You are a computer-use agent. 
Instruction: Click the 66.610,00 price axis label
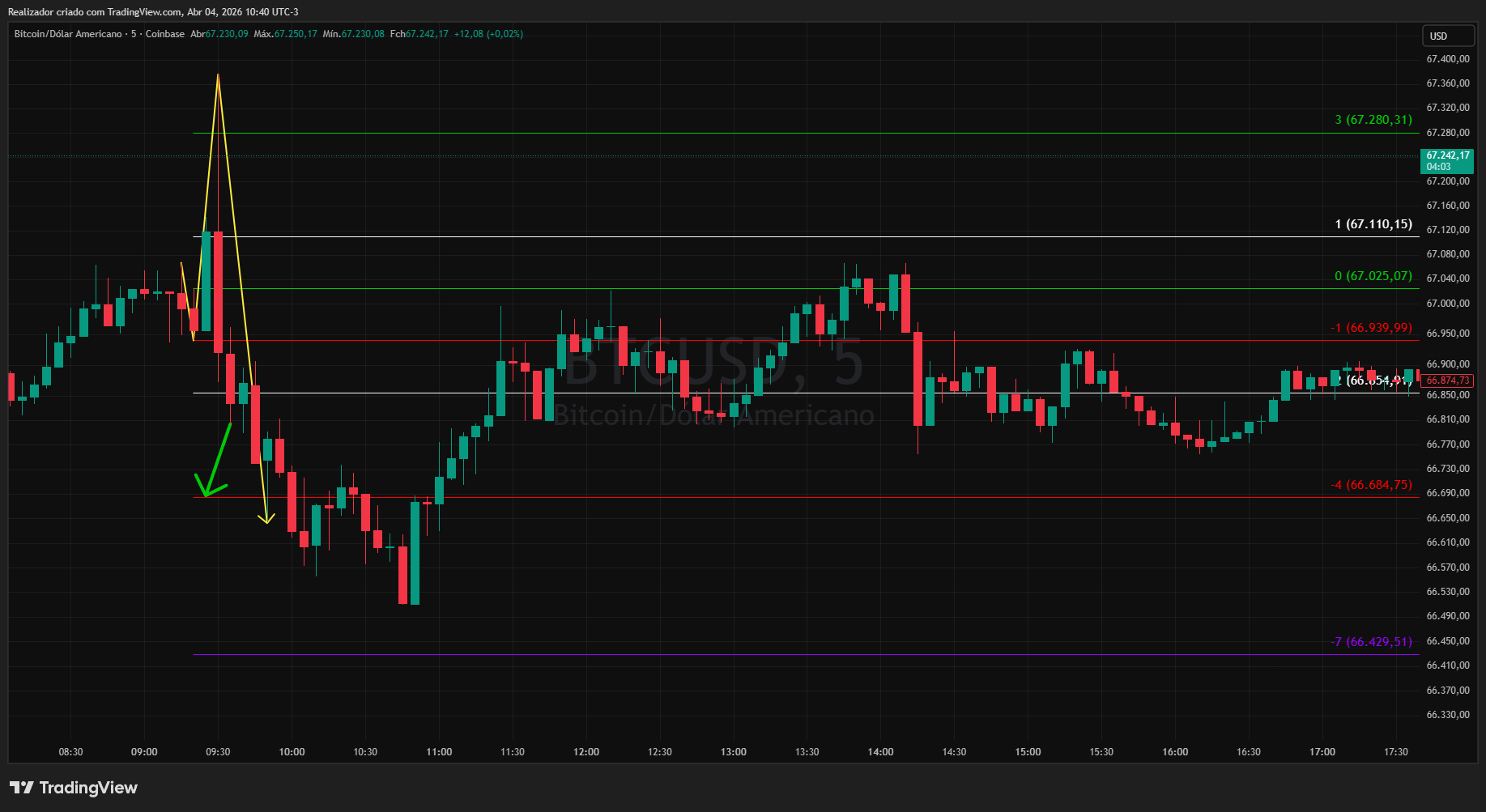tap(1448, 542)
